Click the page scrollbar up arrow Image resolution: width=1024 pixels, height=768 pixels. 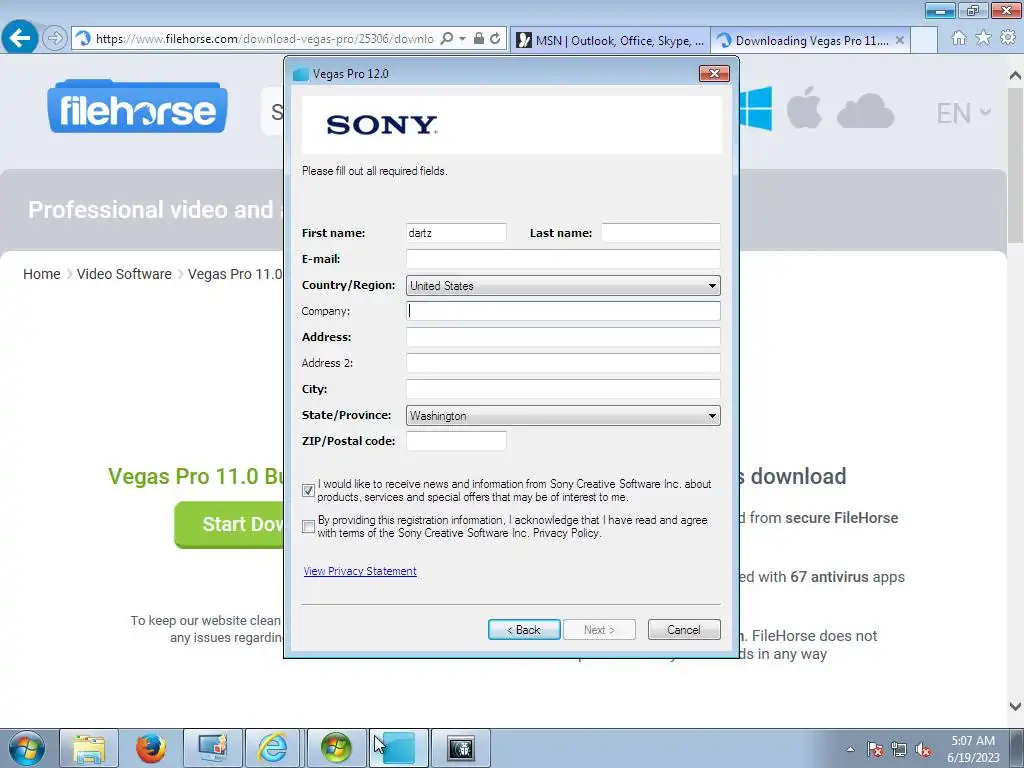(x=1015, y=76)
